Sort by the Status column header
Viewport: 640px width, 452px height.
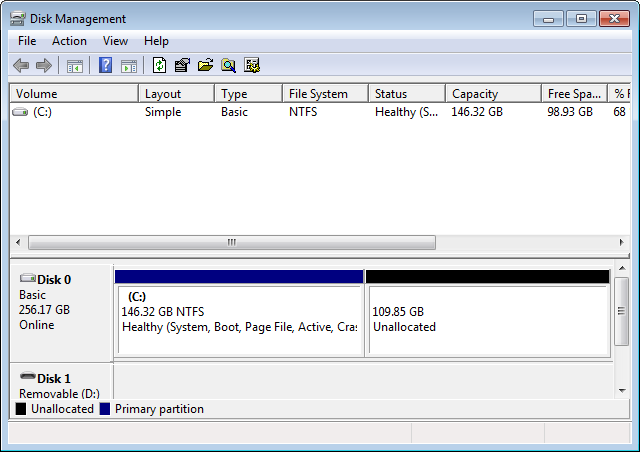(x=407, y=94)
